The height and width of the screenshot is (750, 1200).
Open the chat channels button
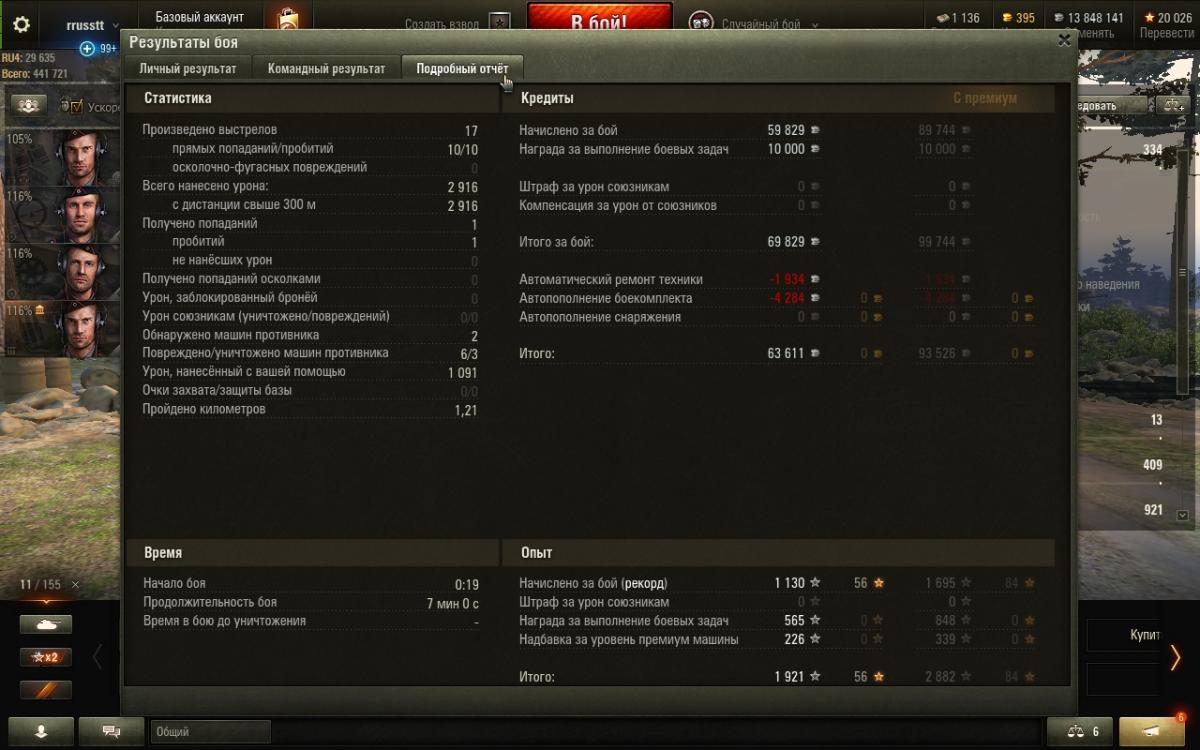click(111, 731)
